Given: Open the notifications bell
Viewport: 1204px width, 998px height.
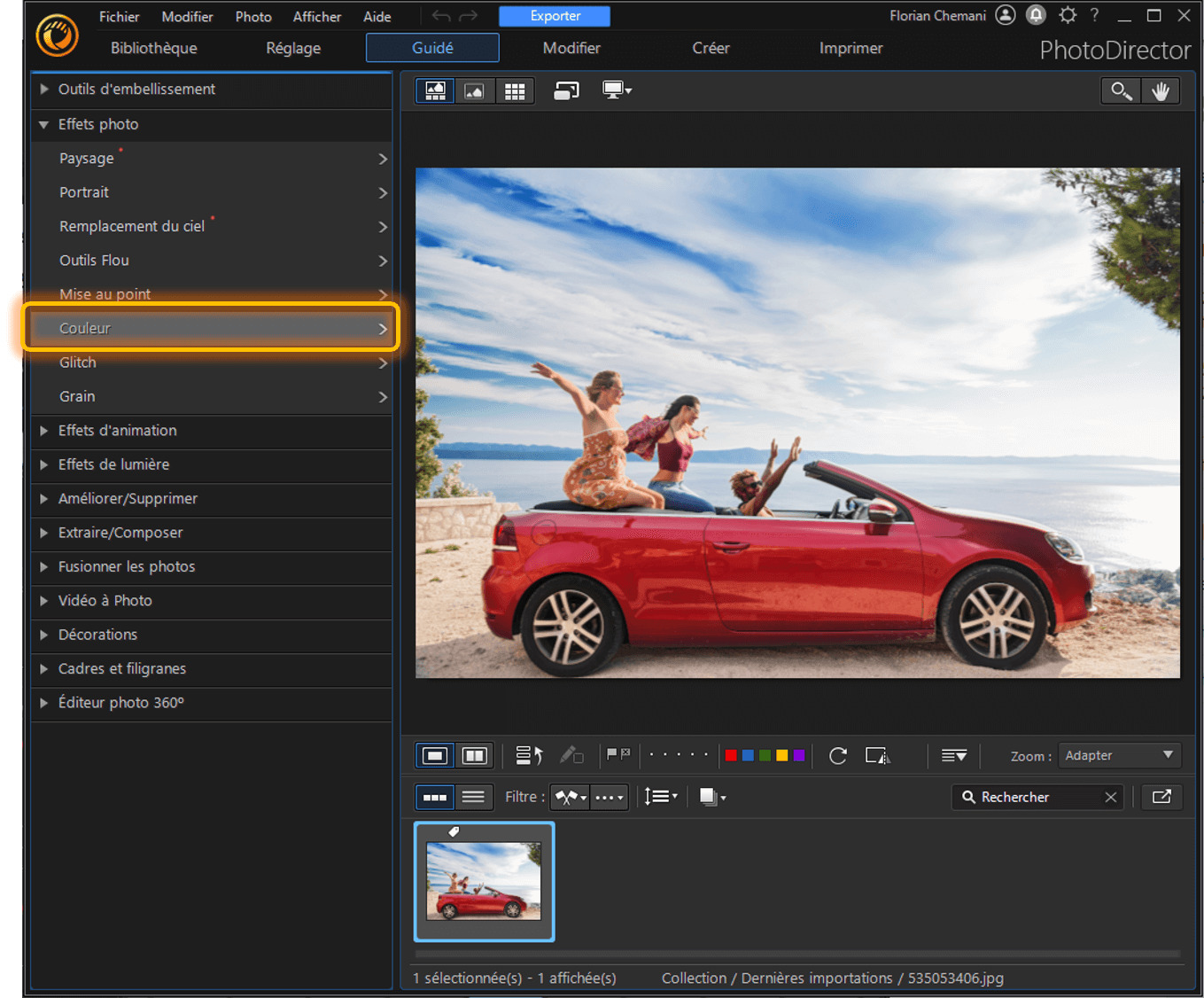Looking at the screenshot, I should coord(1035,15).
